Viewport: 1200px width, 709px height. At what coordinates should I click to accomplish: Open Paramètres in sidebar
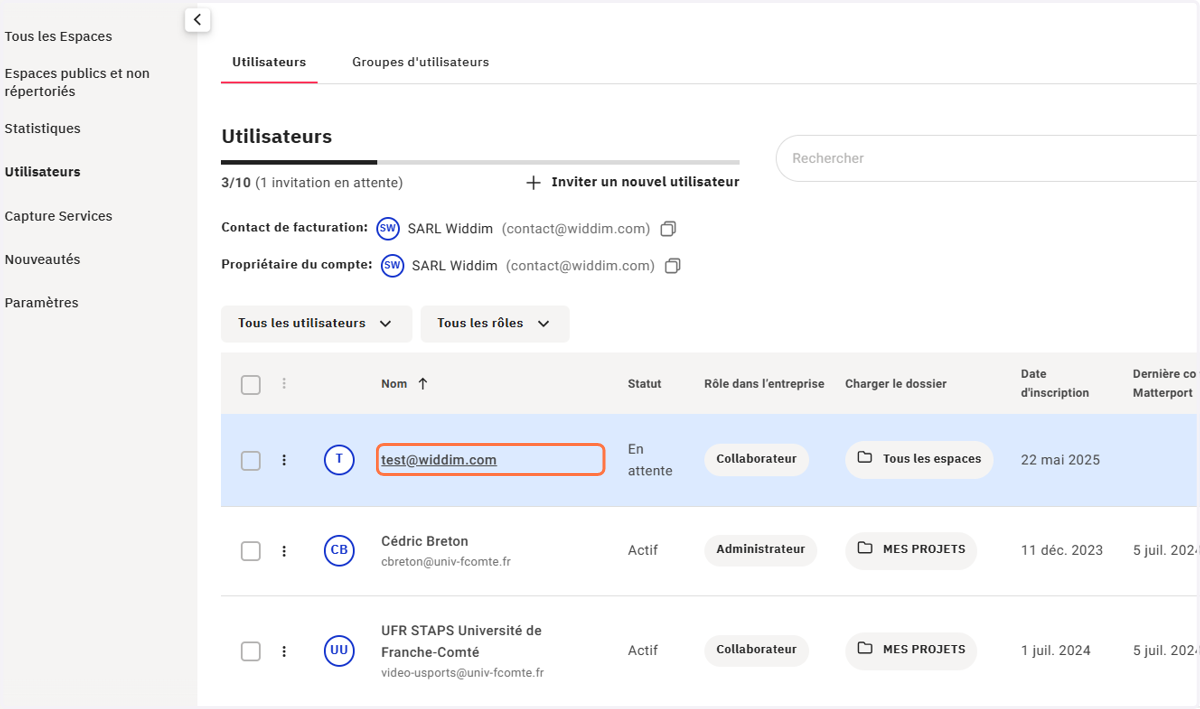click(41, 303)
